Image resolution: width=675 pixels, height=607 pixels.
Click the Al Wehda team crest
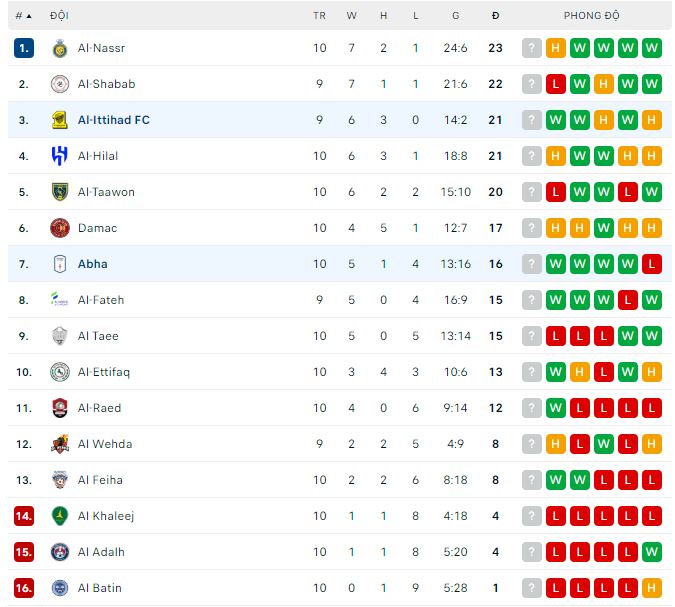60,444
